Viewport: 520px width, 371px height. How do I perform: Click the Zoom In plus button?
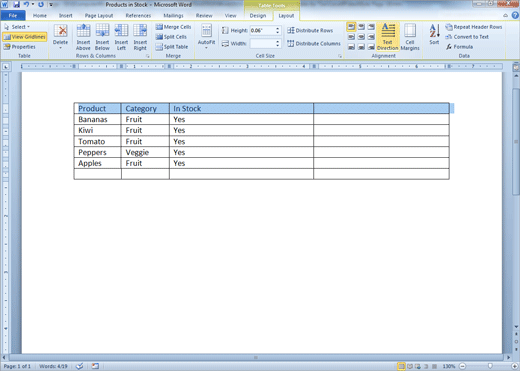click(515, 366)
